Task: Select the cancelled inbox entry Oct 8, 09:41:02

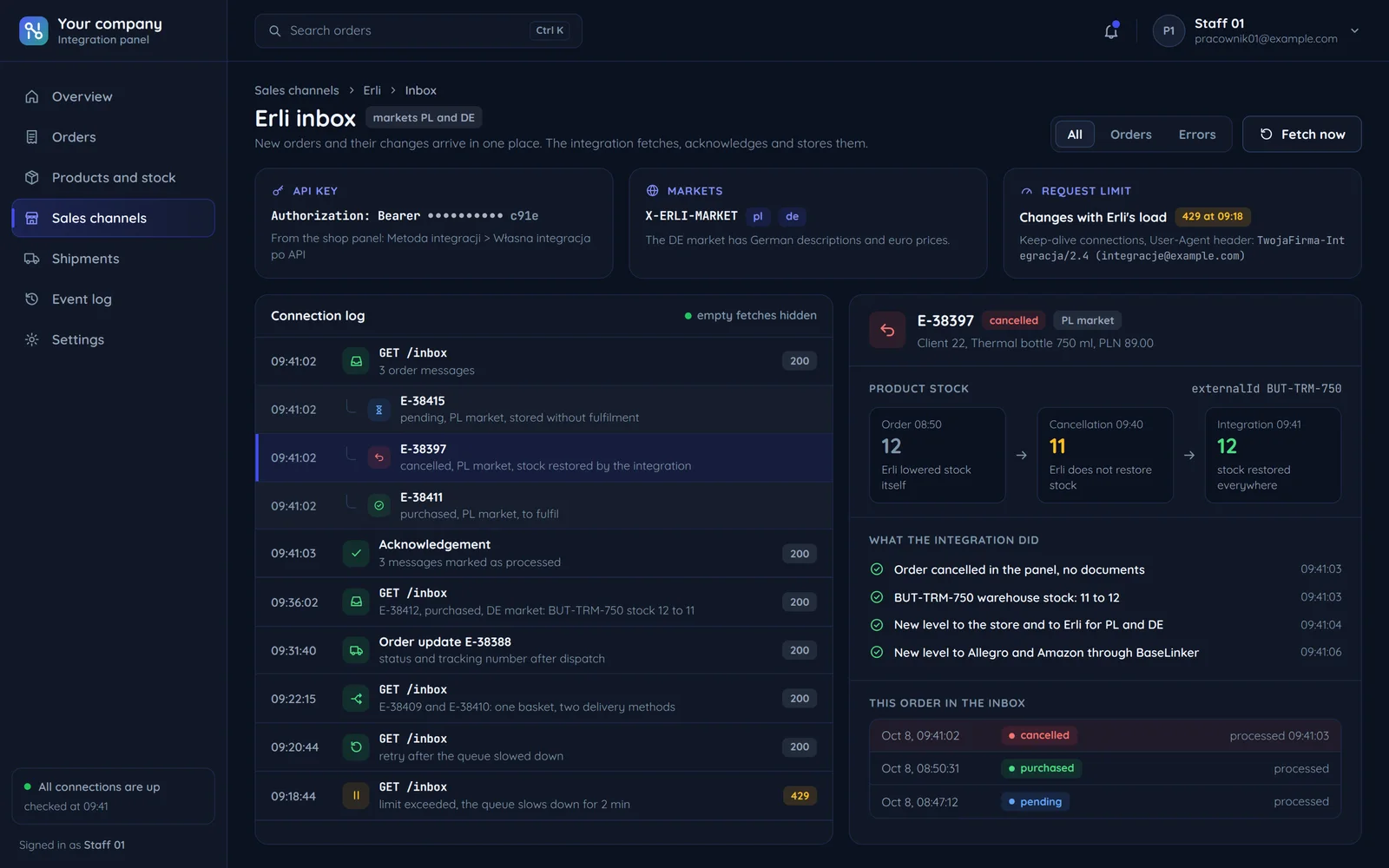Action: click(1105, 735)
